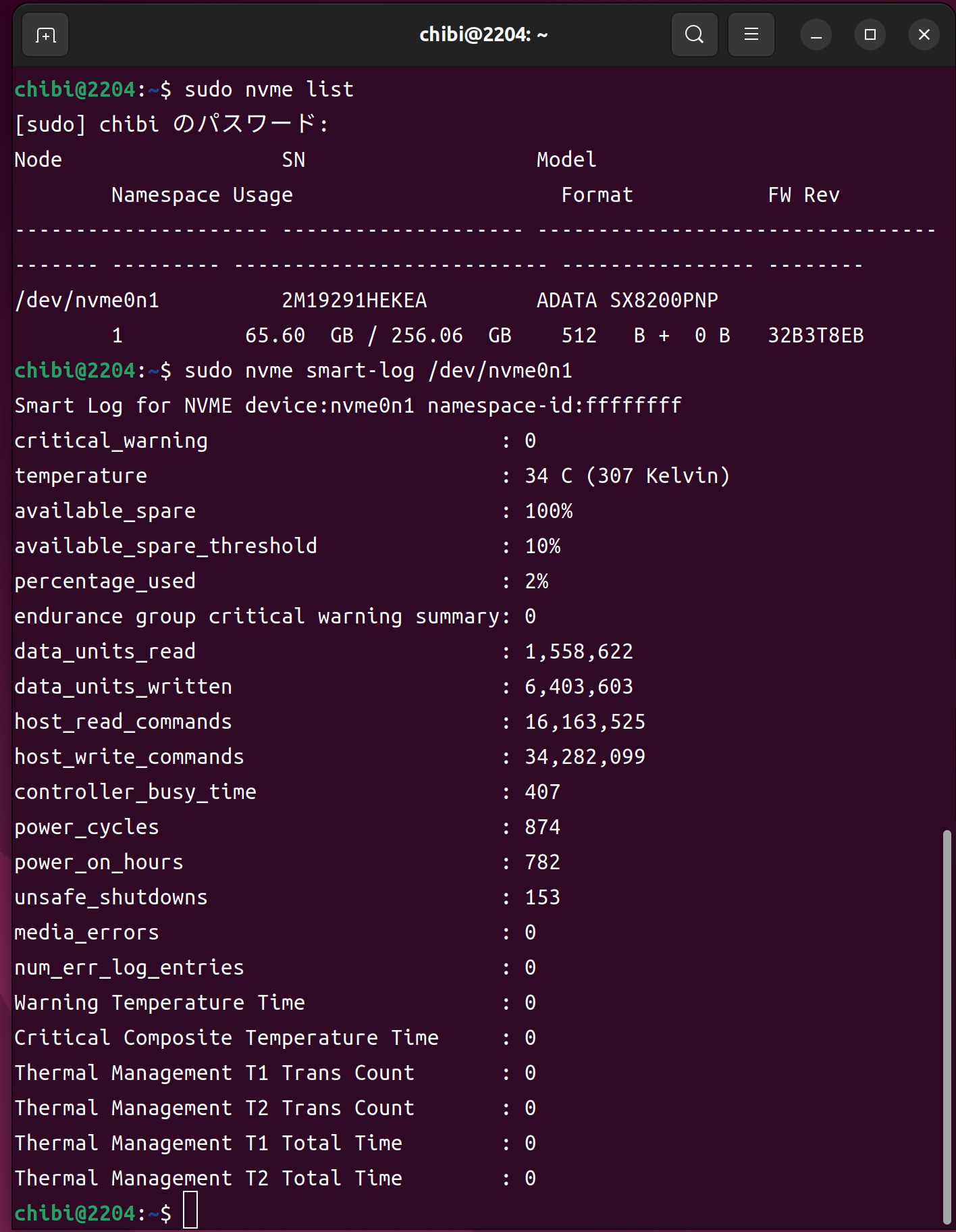Click the power_on_hours value 782
The image size is (956, 1232).
click(x=542, y=862)
